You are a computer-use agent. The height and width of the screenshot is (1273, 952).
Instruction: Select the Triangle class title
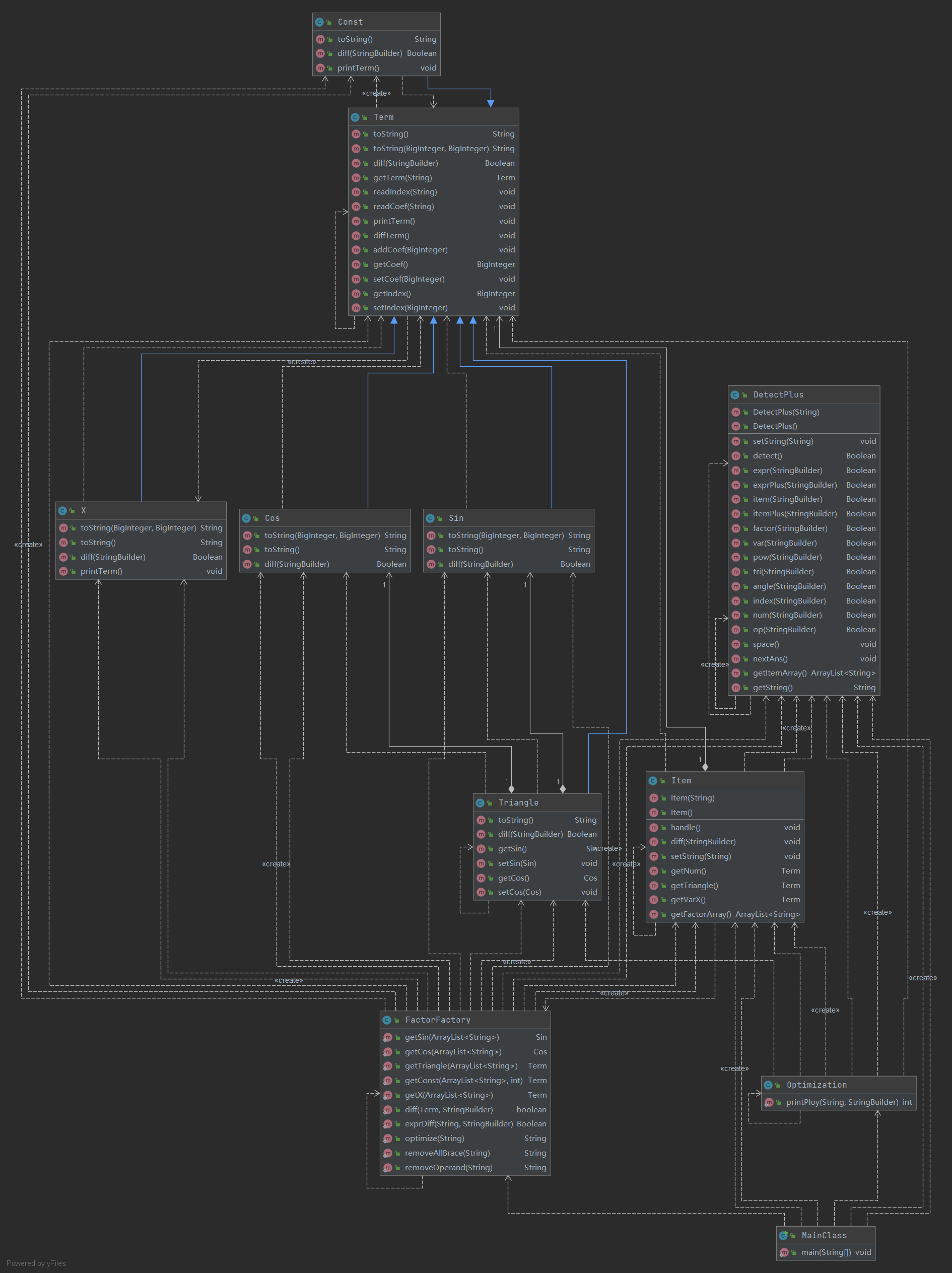pos(518,803)
